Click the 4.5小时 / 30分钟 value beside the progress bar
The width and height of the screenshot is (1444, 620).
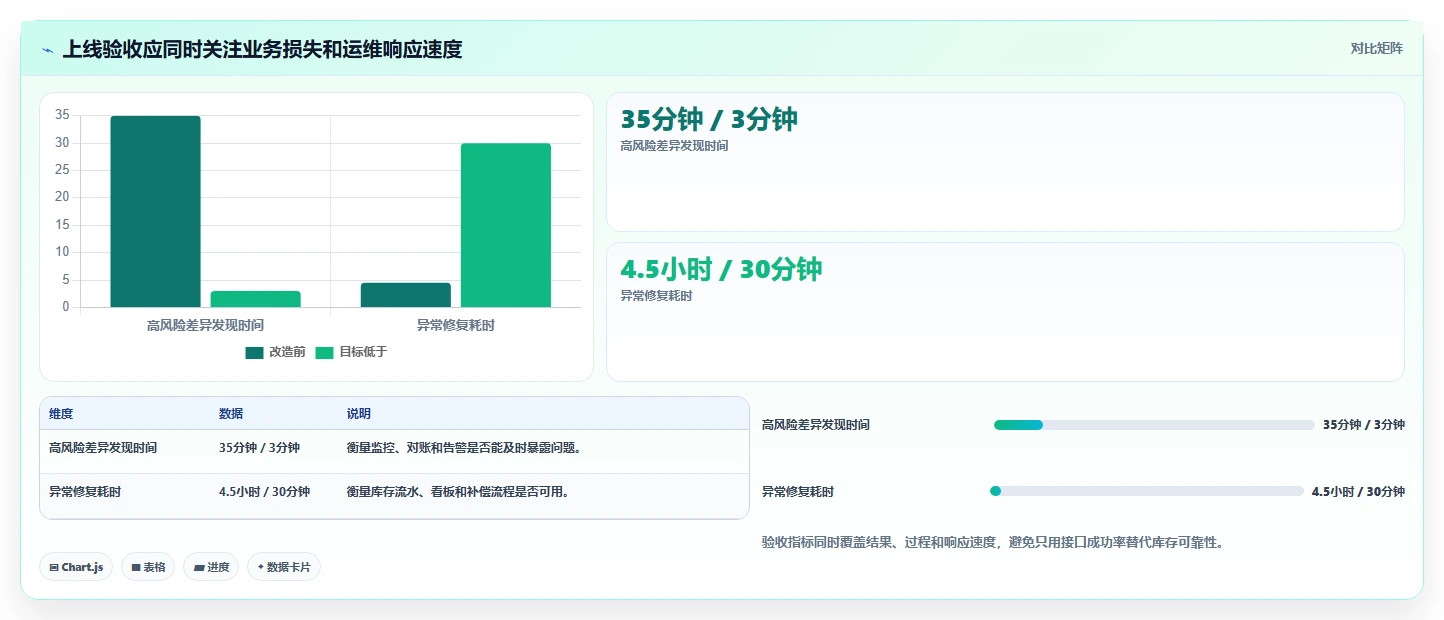1358,492
